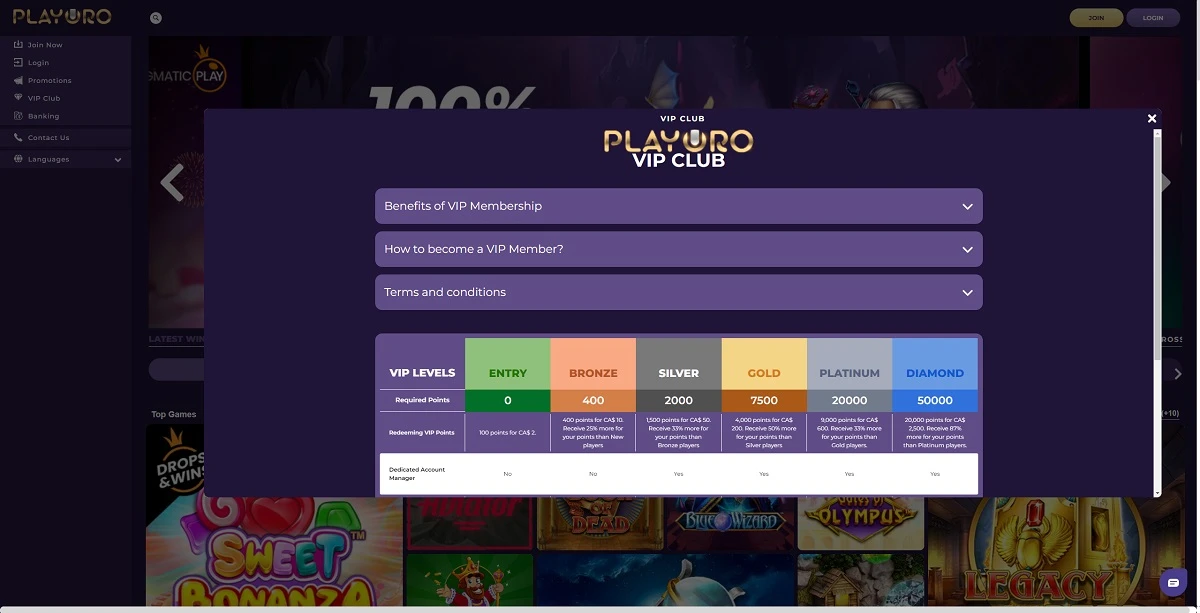The width and height of the screenshot is (1200, 613).
Task: Click the Redeeming VIP Points row label
Action: coord(422,432)
